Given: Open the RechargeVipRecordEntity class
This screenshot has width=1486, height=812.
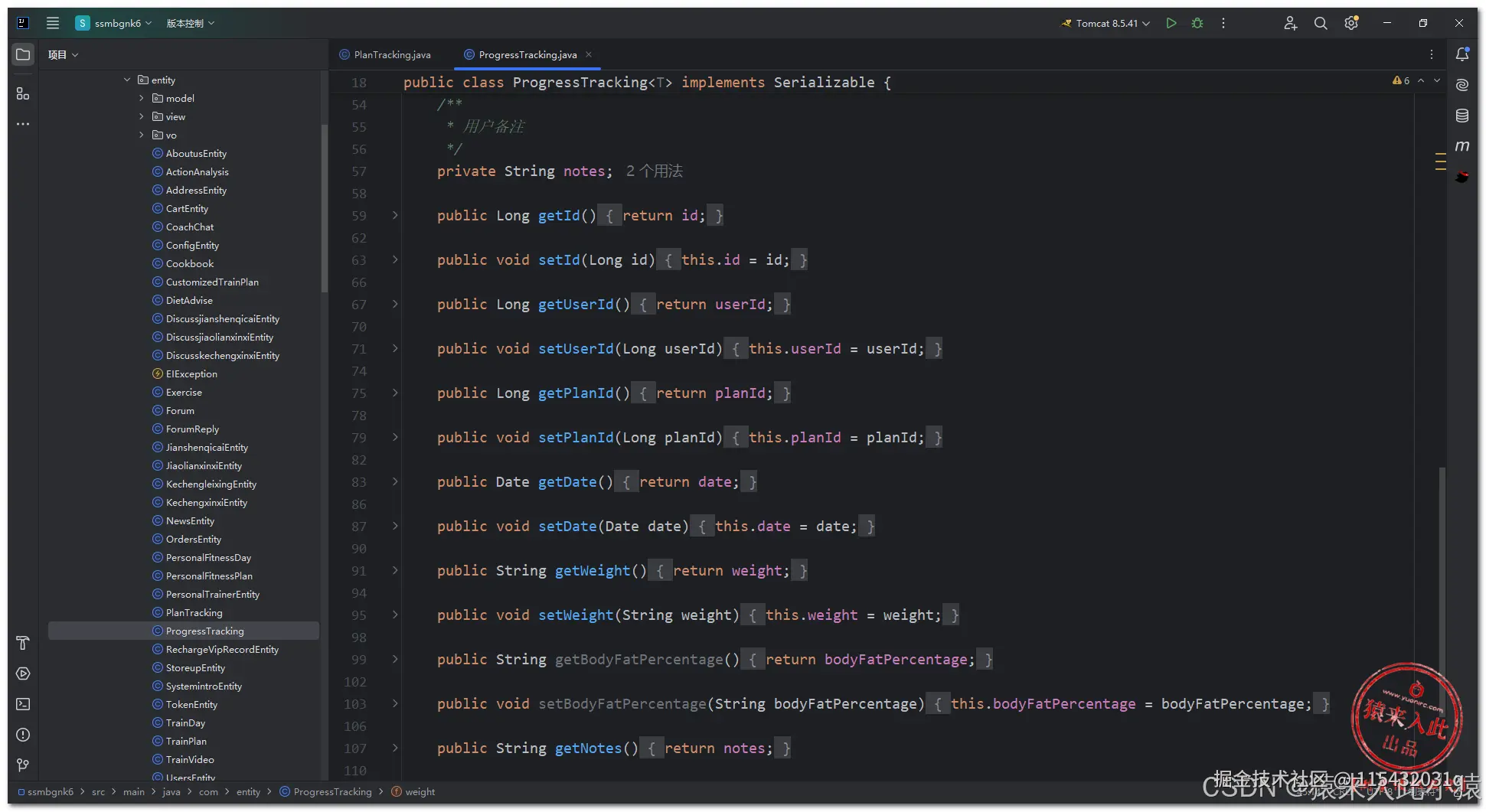Looking at the screenshot, I should coord(222,649).
